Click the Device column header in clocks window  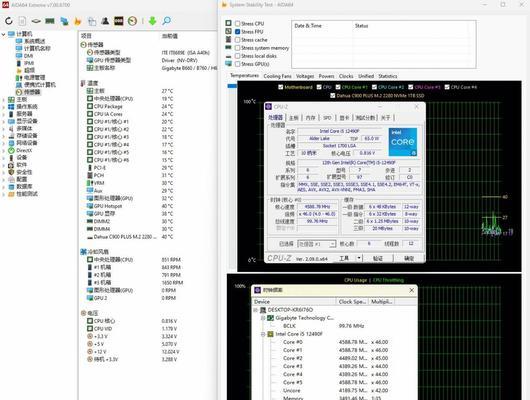(x=294, y=302)
